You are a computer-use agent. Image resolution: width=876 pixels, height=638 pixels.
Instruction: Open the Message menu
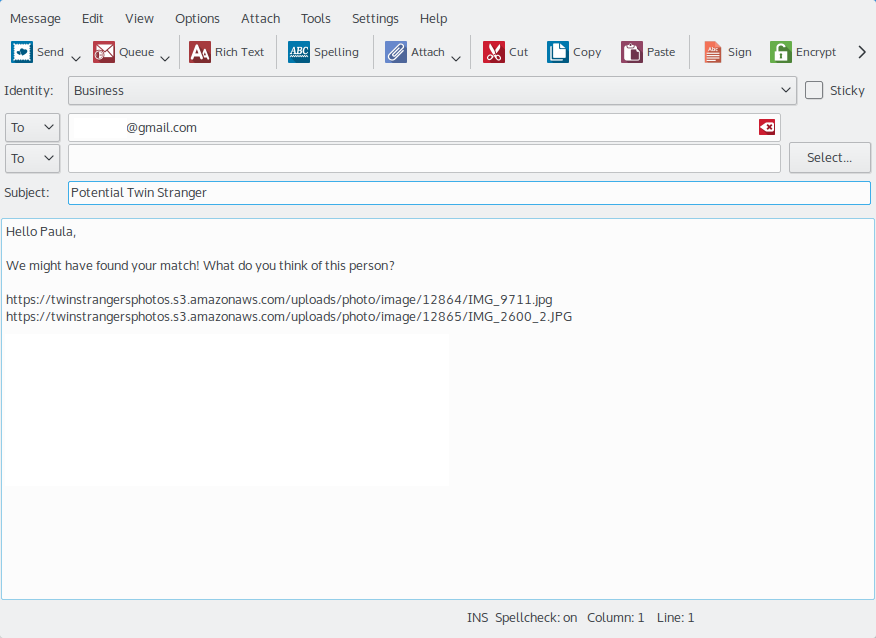[35, 18]
